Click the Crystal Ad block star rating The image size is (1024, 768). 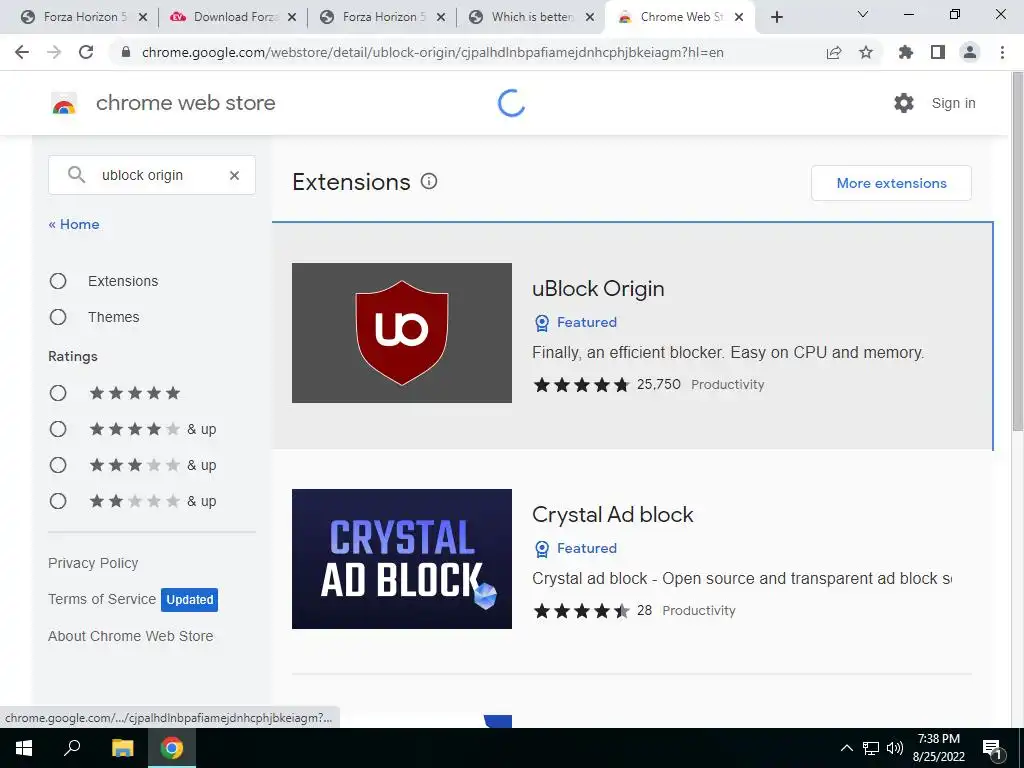581,611
